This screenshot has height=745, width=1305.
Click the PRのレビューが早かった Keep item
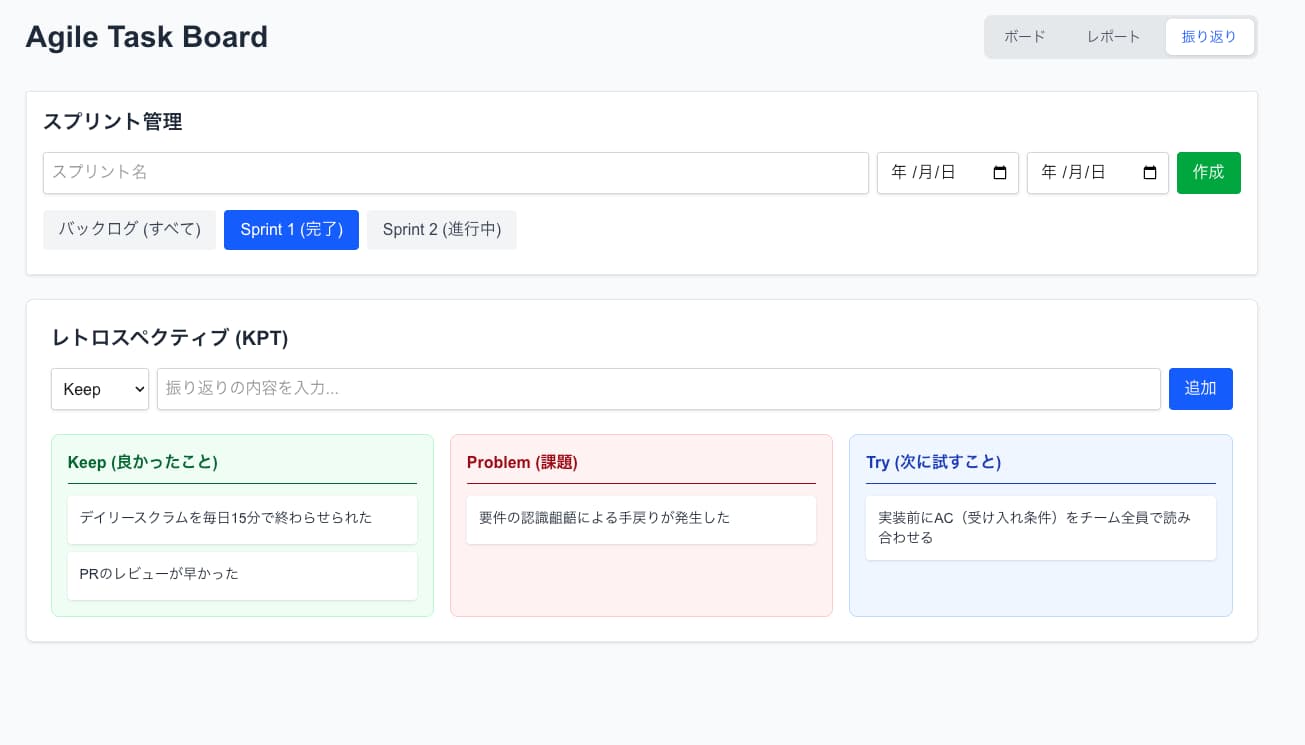pyautogui.click(x=242, y=575)
